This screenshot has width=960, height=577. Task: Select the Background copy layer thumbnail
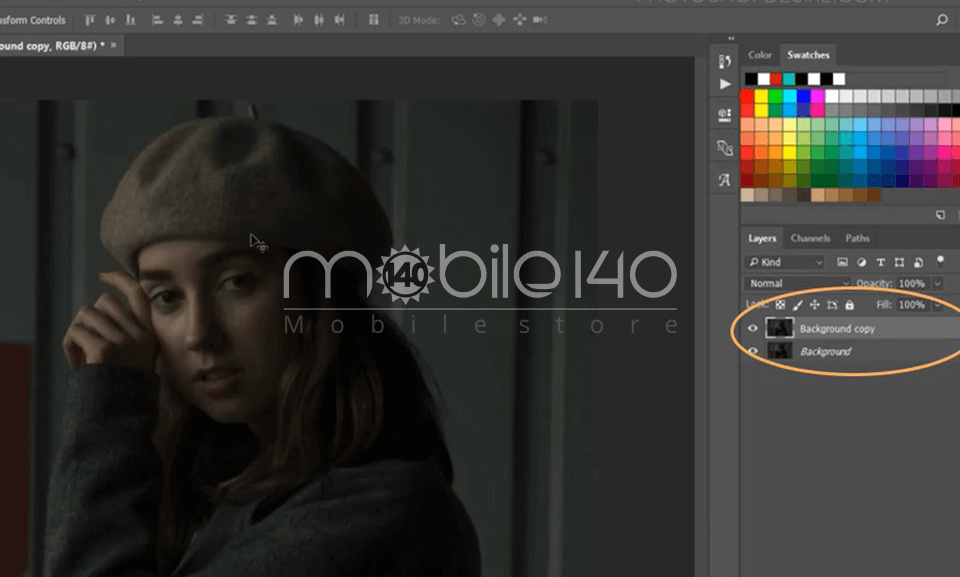779,328
